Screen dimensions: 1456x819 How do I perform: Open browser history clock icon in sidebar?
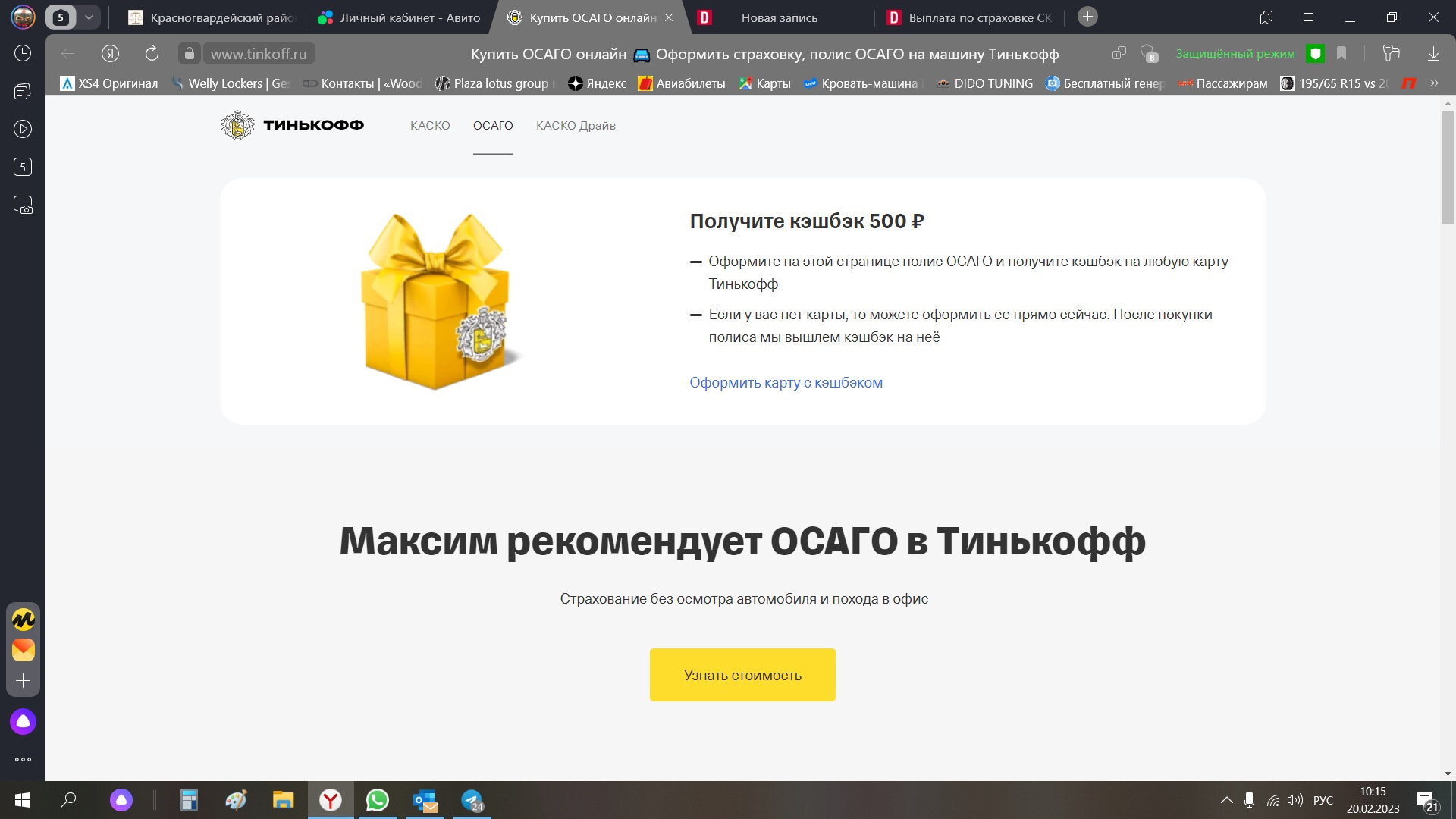click(23, 53)
